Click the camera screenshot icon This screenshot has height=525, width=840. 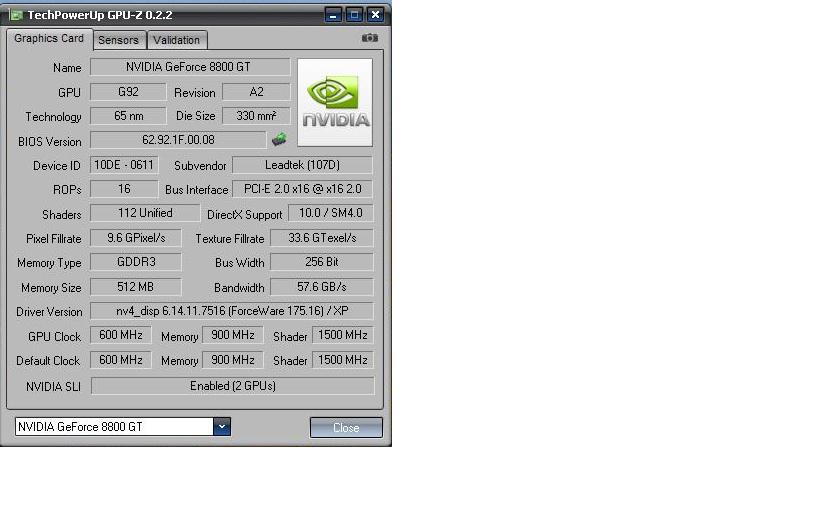[x=370, y=38]
